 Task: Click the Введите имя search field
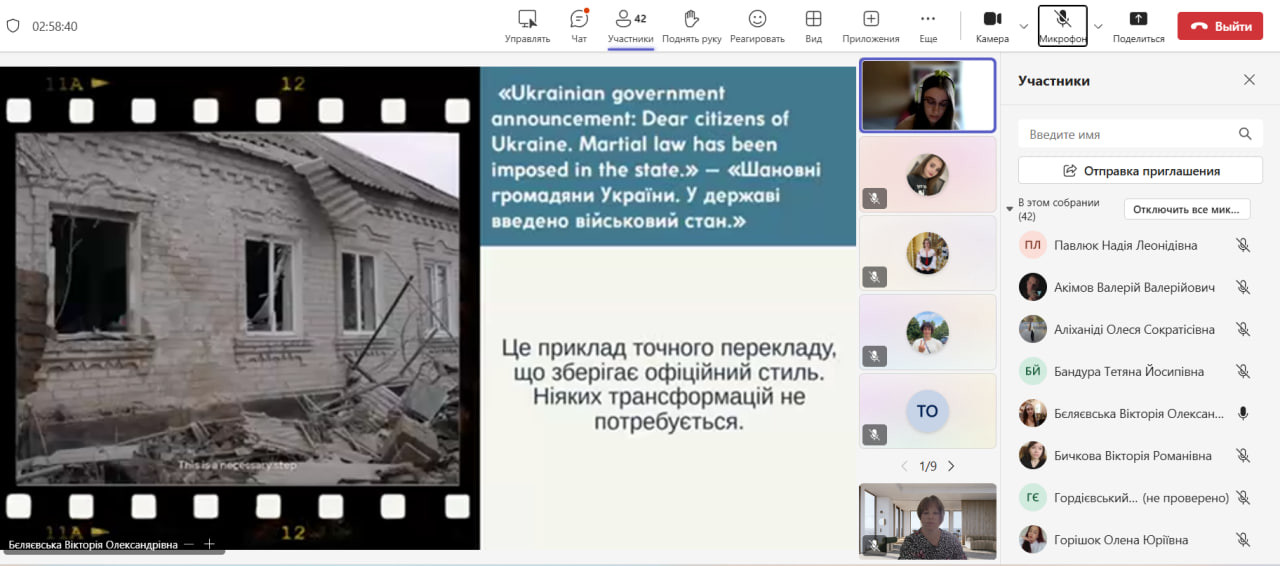pos(1125,134)
